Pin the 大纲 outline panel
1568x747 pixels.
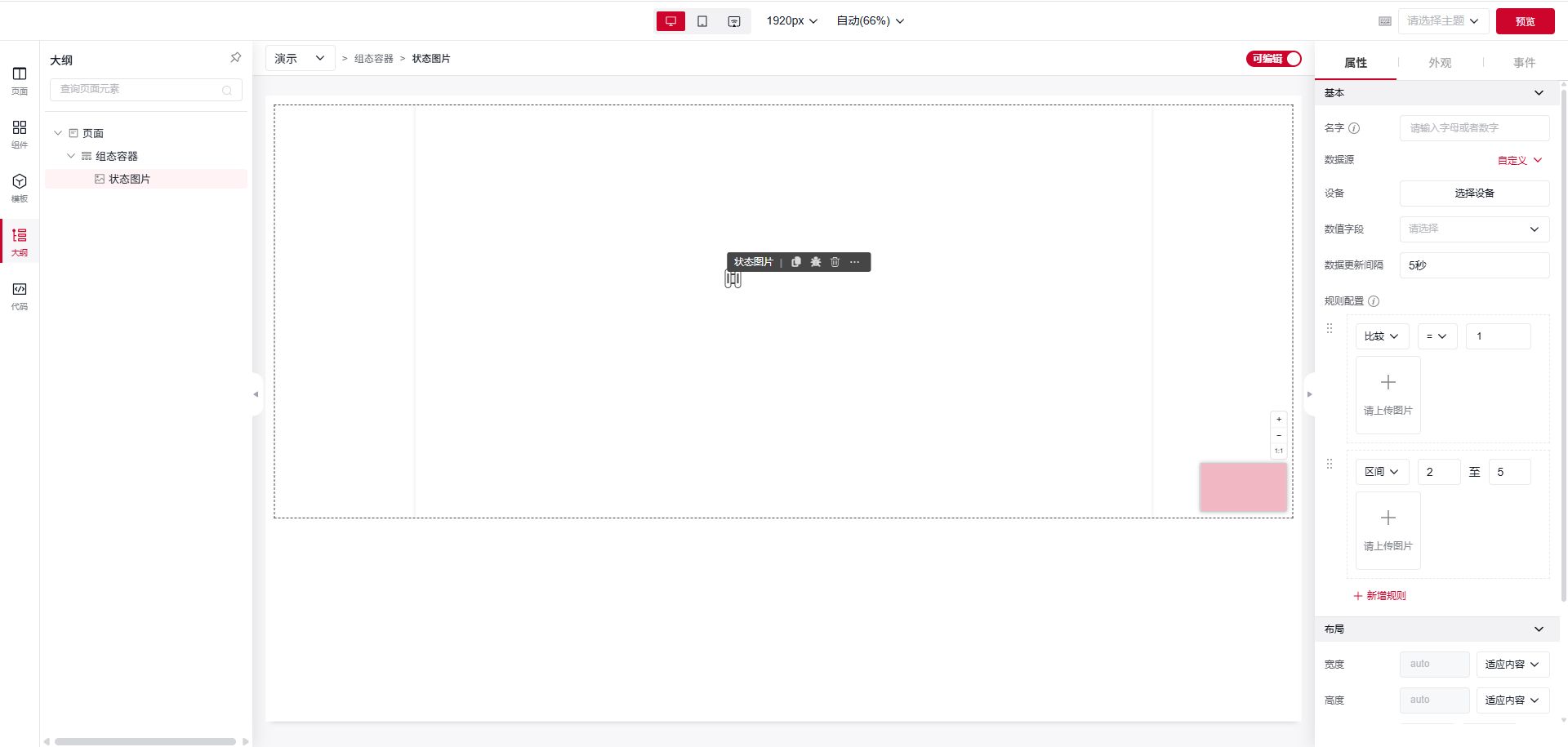point(235,58)
